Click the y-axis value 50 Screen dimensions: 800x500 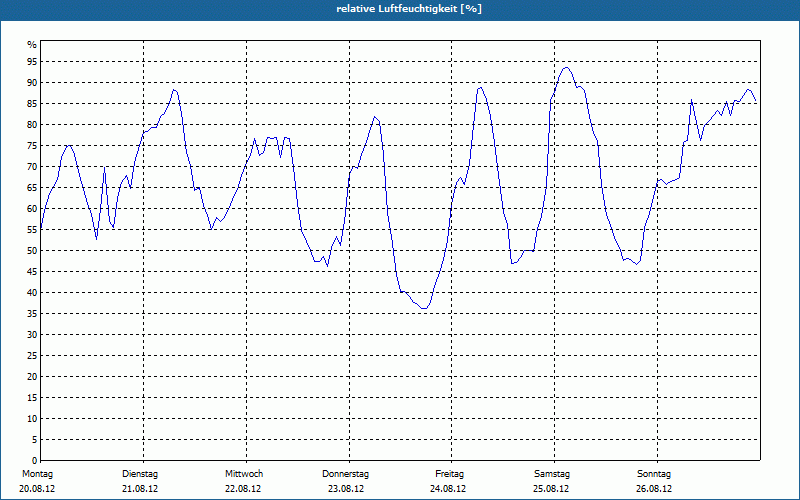[x=32, y=251]
